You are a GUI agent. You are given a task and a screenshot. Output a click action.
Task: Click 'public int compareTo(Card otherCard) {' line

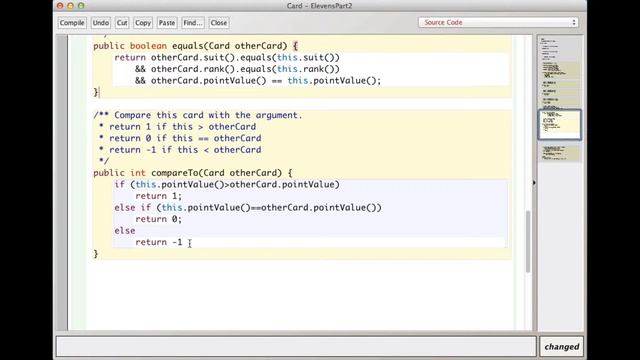click(193, 173)
